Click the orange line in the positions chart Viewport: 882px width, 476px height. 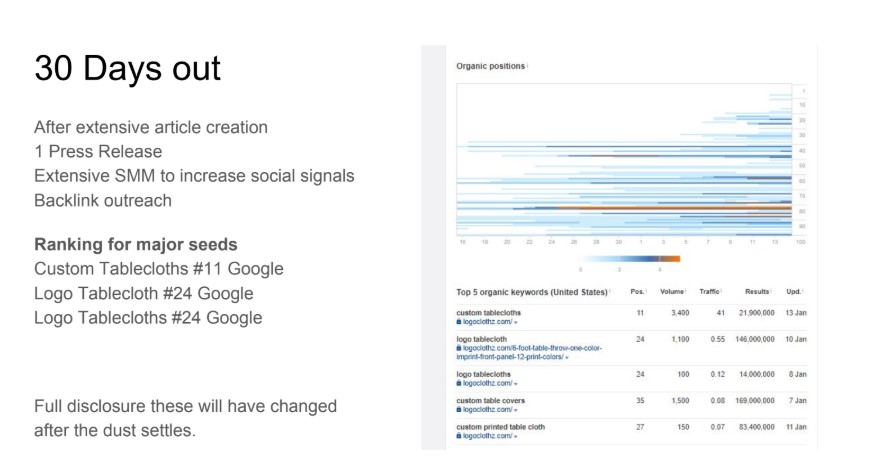coord(674,208)
